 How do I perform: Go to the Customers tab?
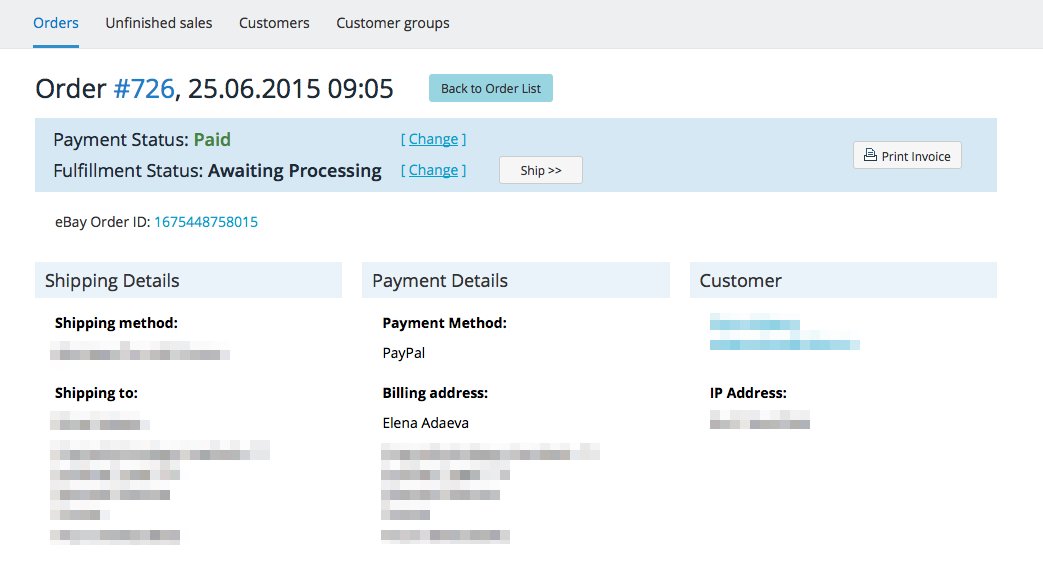[274, 23]
